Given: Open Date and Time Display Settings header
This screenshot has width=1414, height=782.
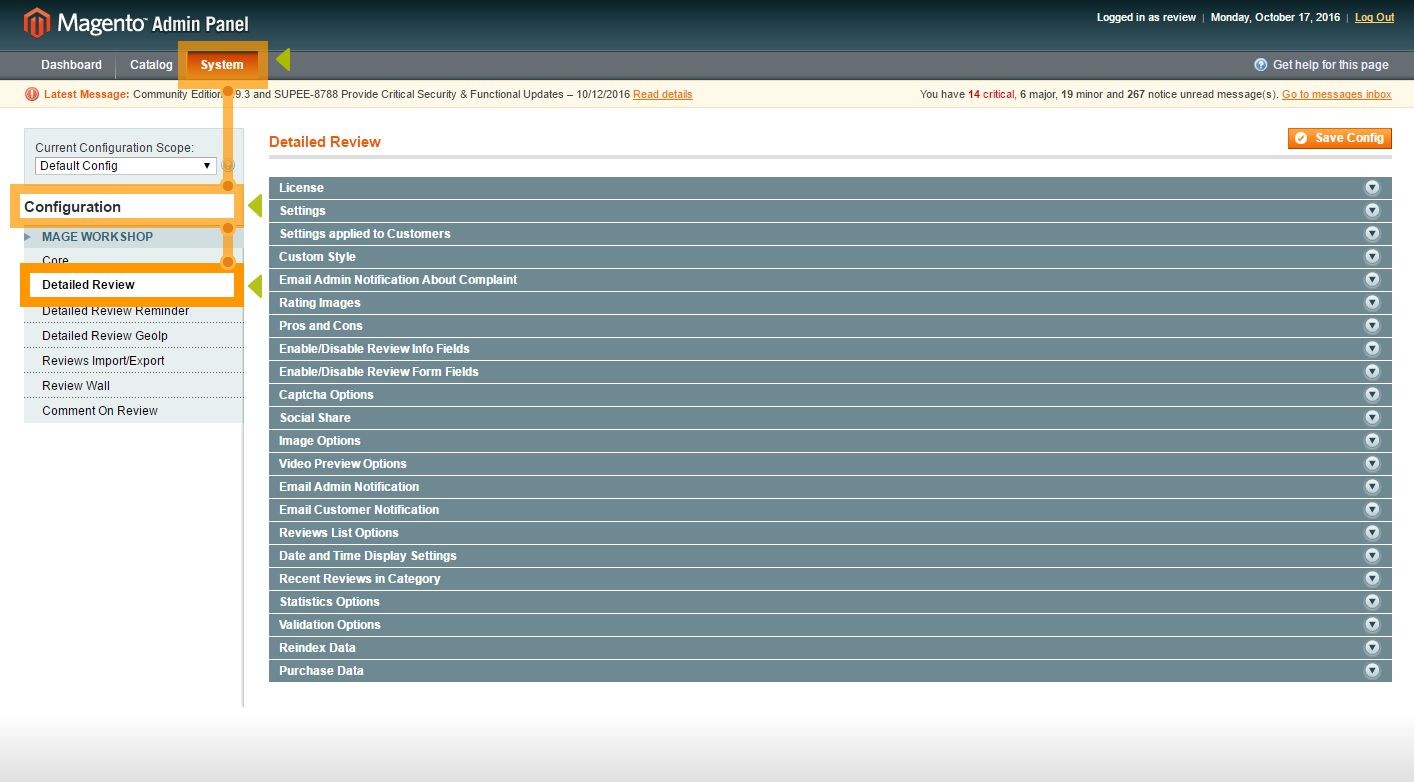Looking at the screenshot, I should click(830, 556).
